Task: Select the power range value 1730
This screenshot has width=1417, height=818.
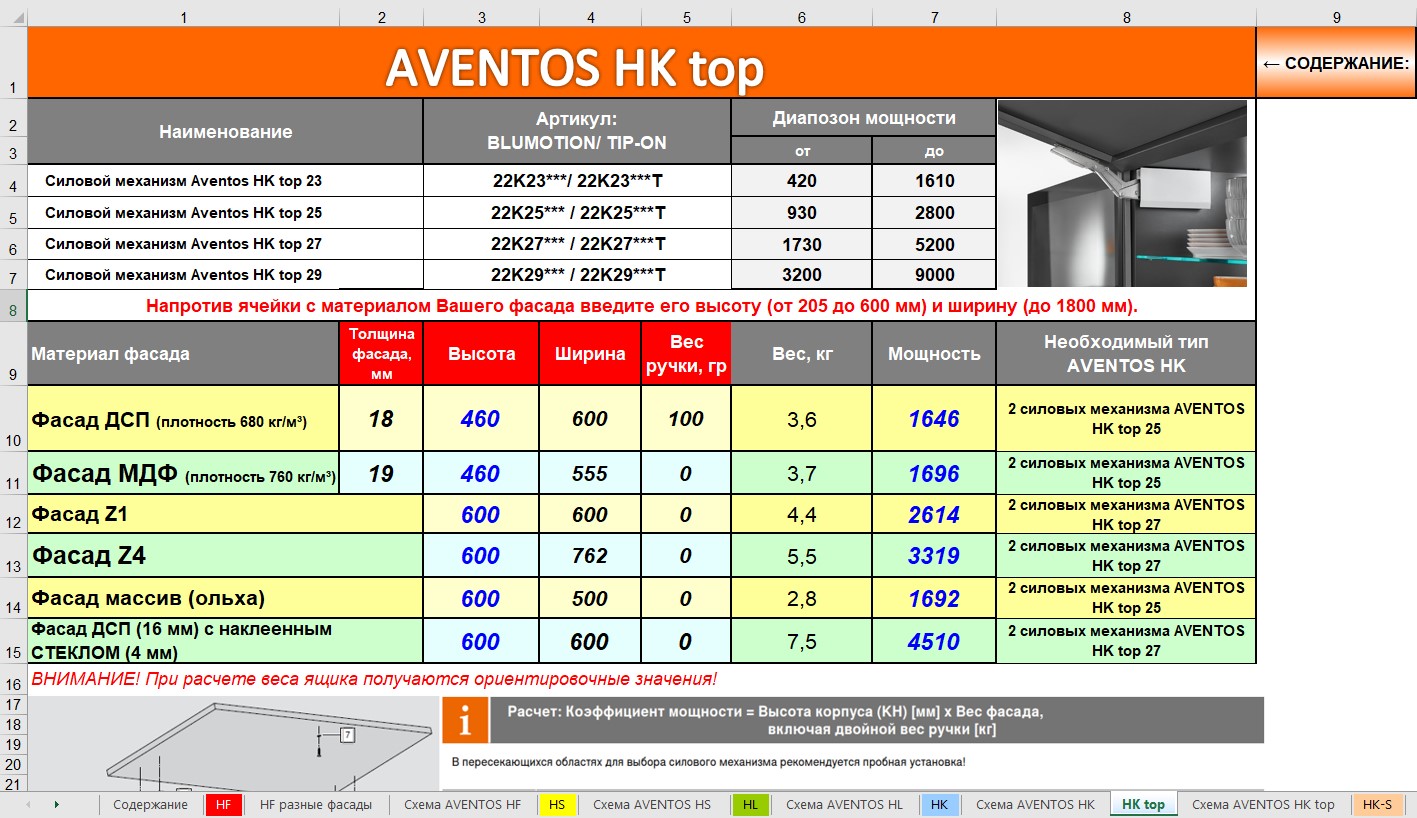Action: (802, 244)
